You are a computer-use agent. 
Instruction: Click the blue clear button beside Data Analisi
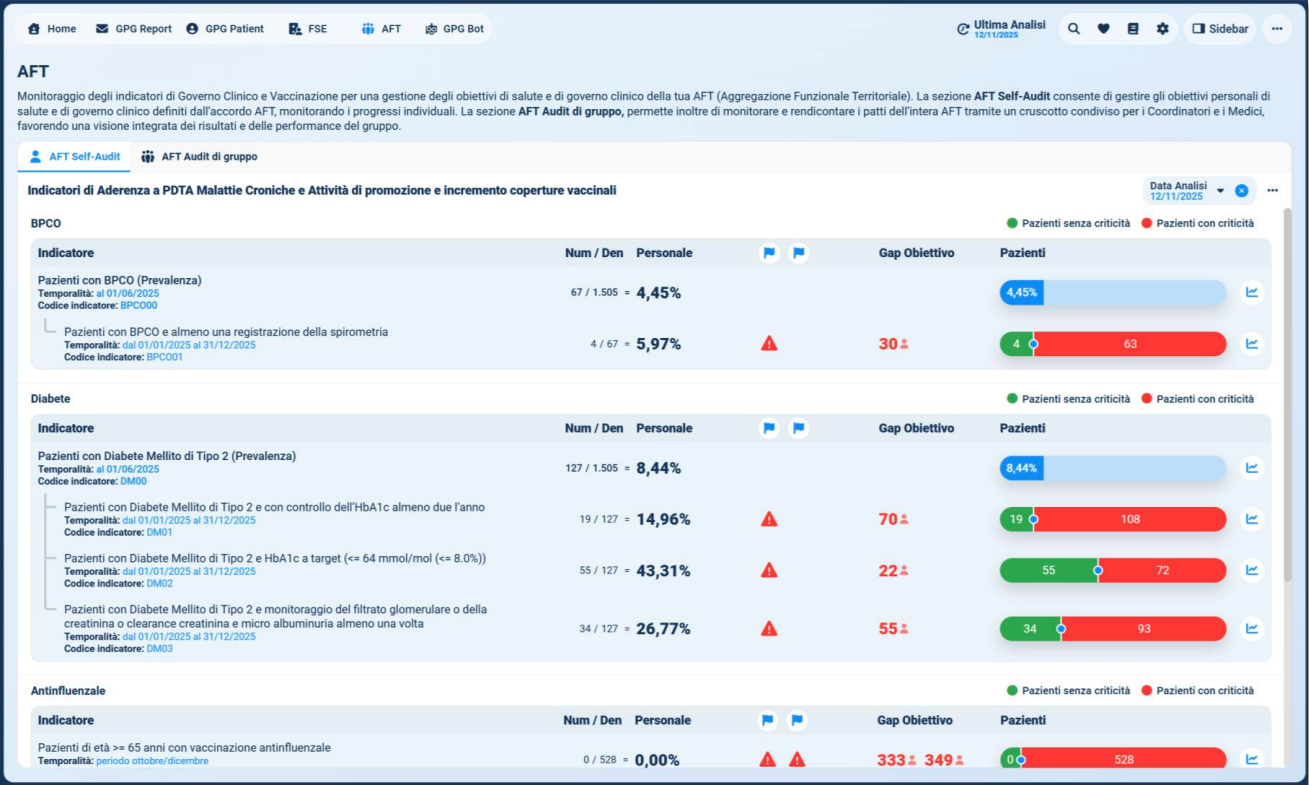pos(1241,190)
